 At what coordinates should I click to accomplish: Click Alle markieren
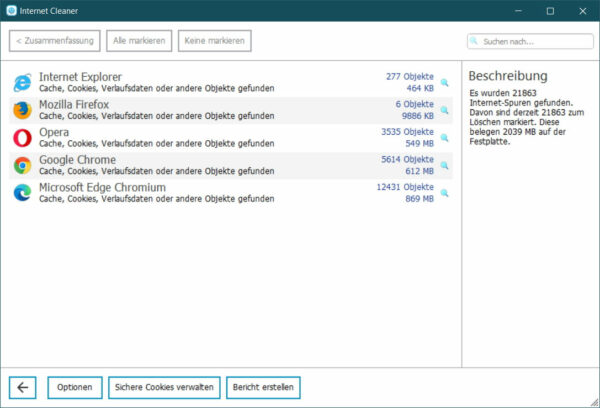[x=139, y=41]
